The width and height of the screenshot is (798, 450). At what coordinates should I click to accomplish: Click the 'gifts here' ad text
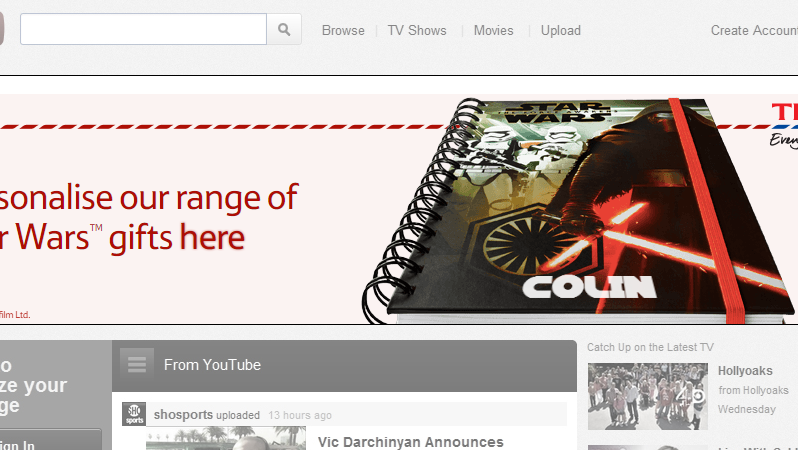177,238
